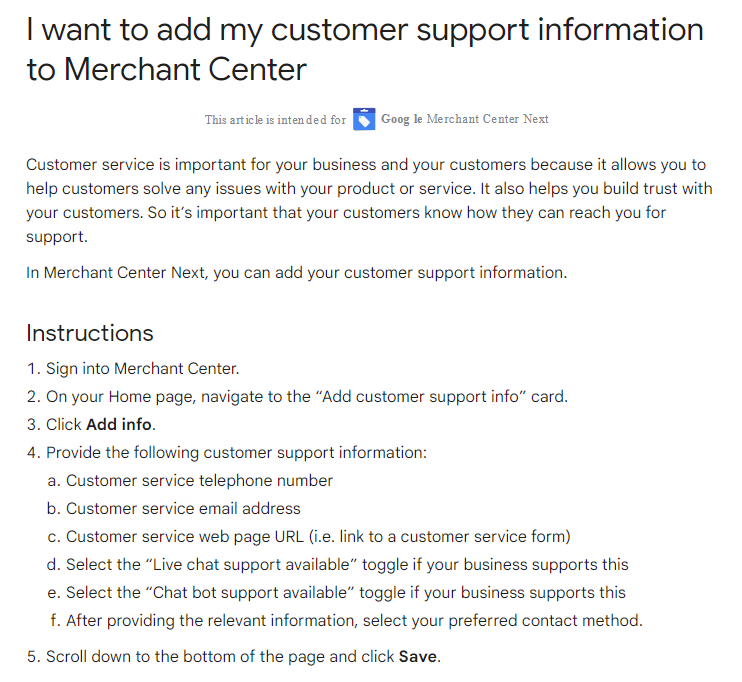
Task: Click the article title heading
Action: [x=365, y=49]
